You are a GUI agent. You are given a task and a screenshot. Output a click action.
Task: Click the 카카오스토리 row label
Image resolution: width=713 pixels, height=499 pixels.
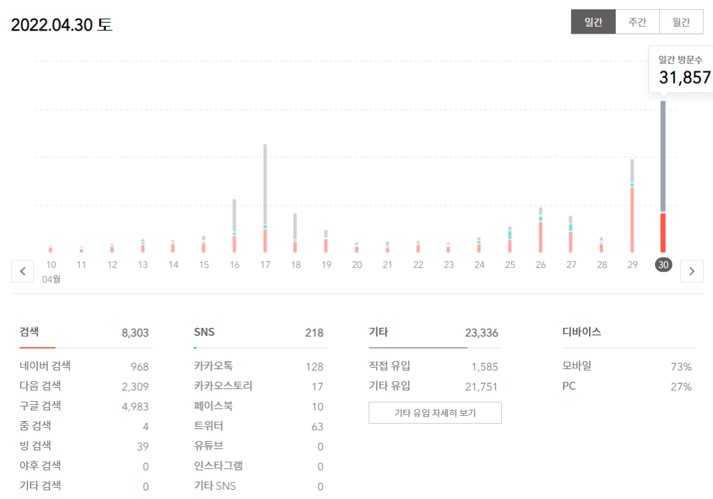223,386
